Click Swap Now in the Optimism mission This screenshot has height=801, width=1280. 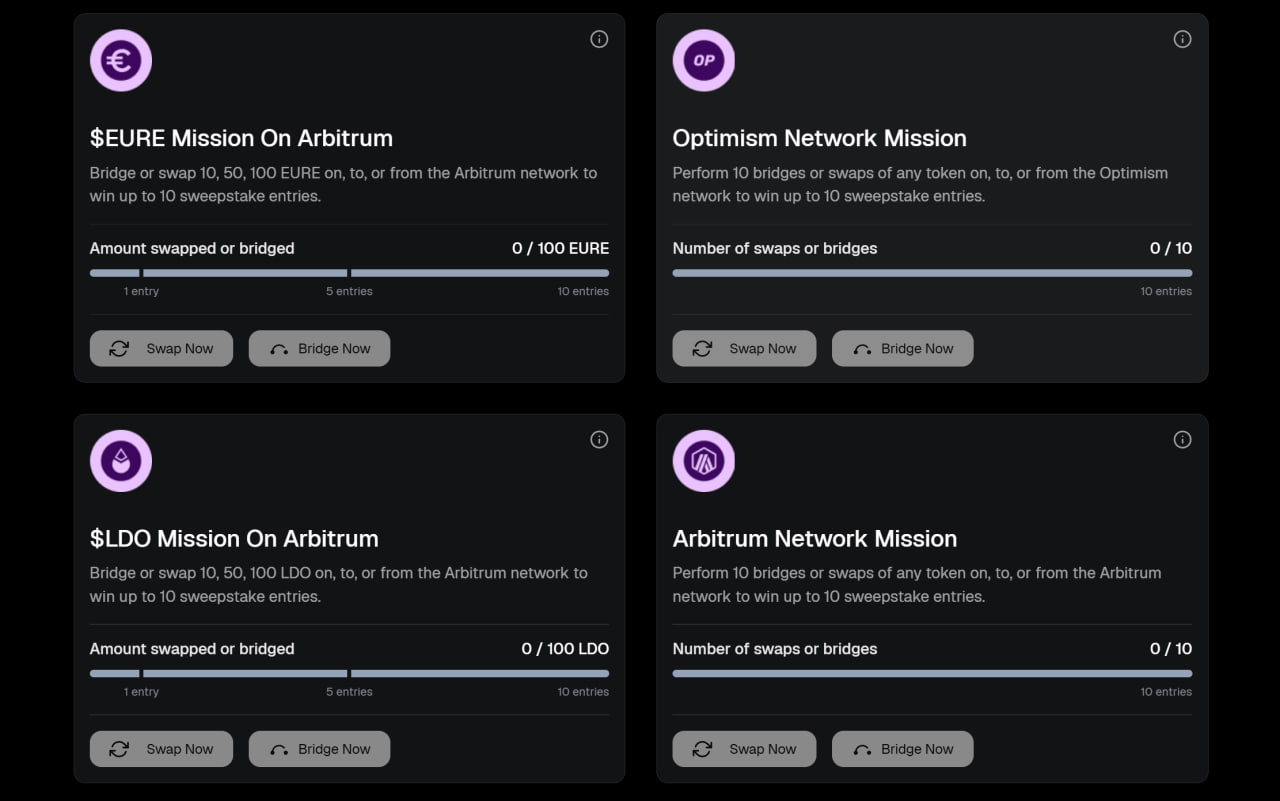click(x=744, y=348)
